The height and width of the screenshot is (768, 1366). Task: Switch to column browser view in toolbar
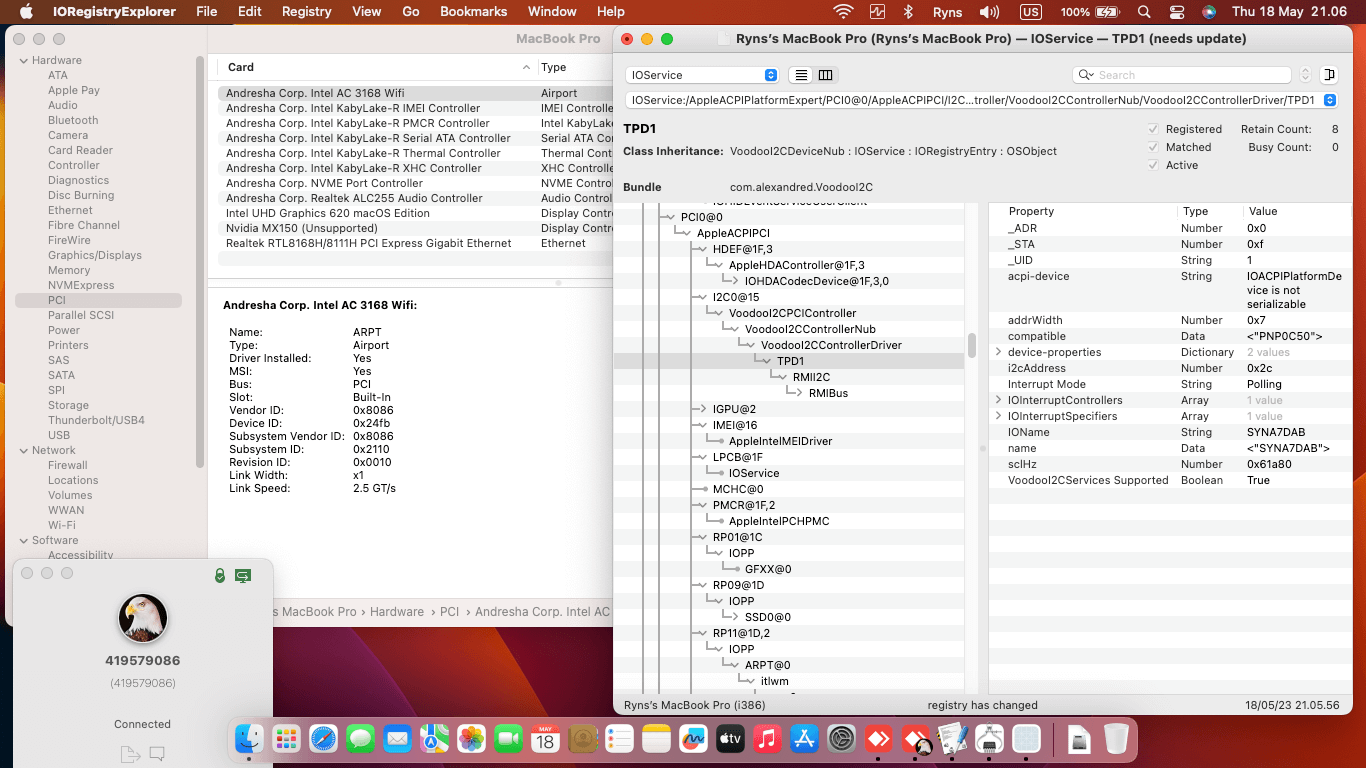(826, 75)
